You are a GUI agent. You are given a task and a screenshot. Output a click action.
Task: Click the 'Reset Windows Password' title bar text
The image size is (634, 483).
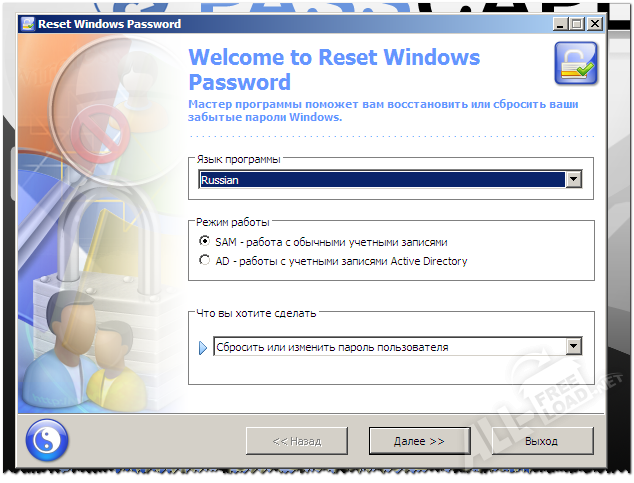pos(110,23)
